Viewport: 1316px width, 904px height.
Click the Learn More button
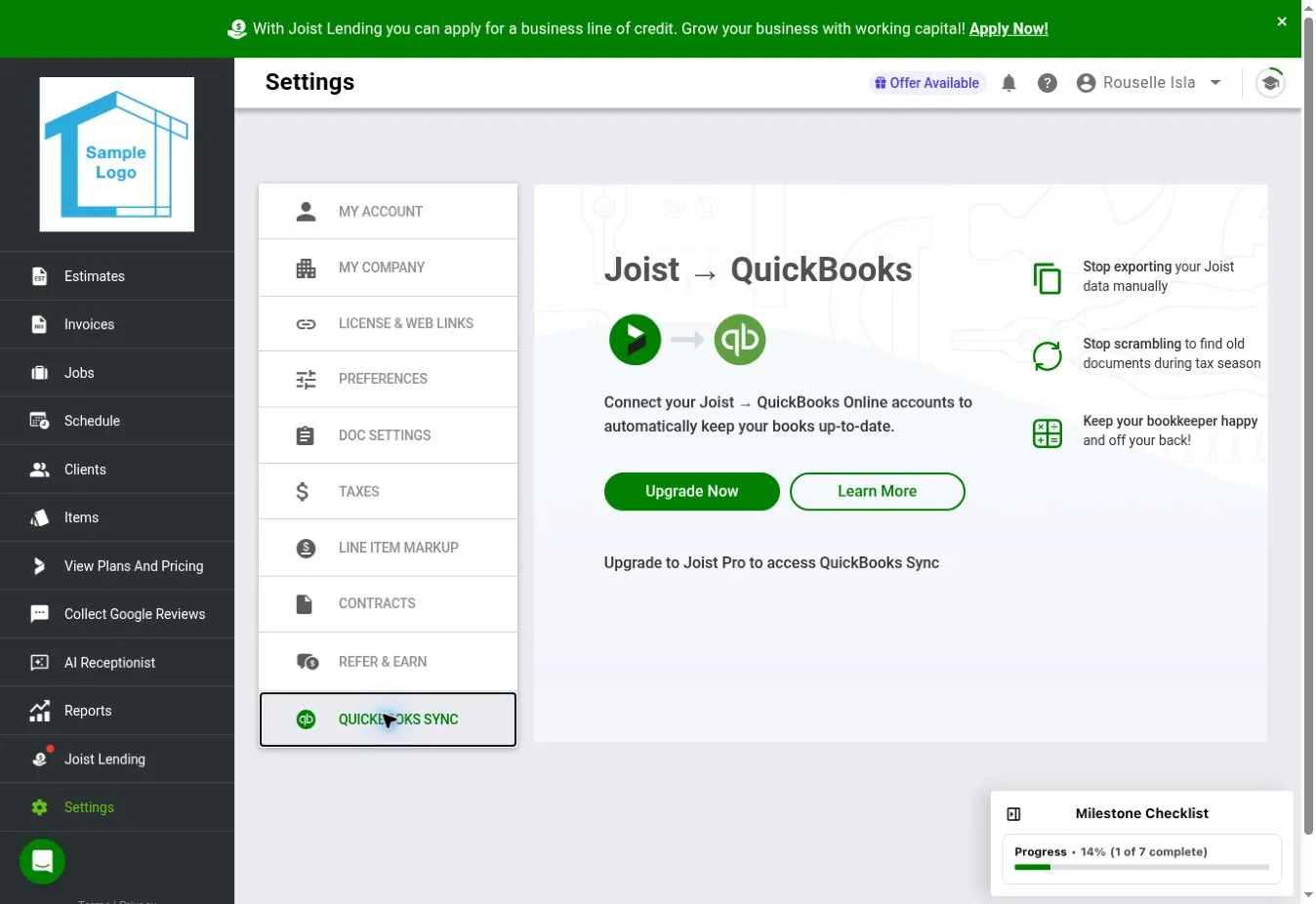[x=878, y=492]
